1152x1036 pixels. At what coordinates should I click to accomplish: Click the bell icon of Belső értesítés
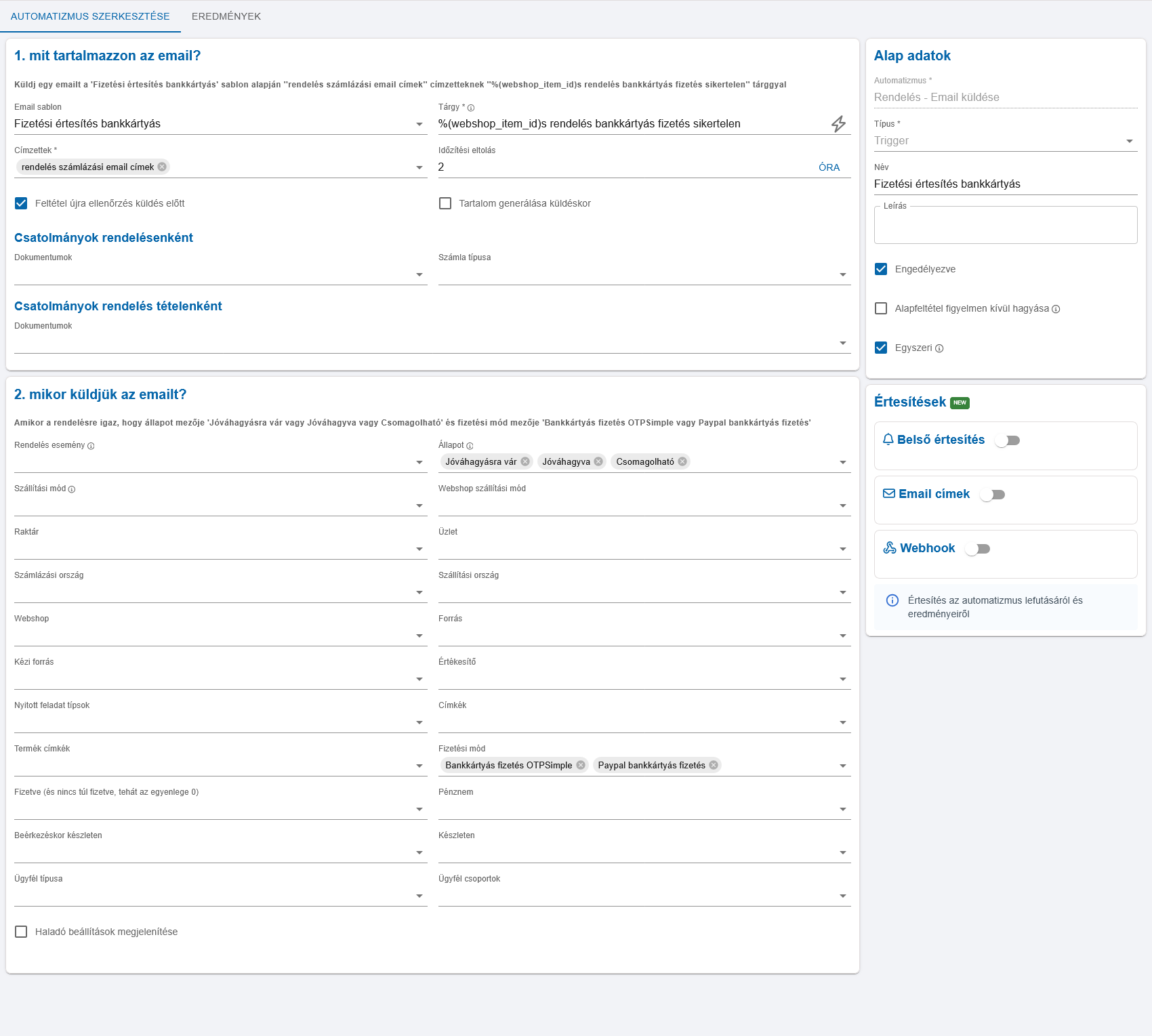click(x=888, y=440)
